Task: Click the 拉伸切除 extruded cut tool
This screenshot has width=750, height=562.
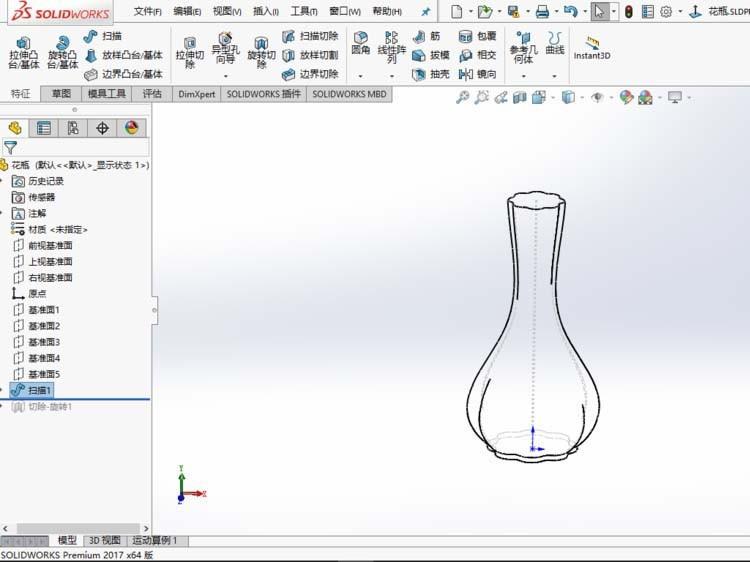Action: [x=190, y=53]
